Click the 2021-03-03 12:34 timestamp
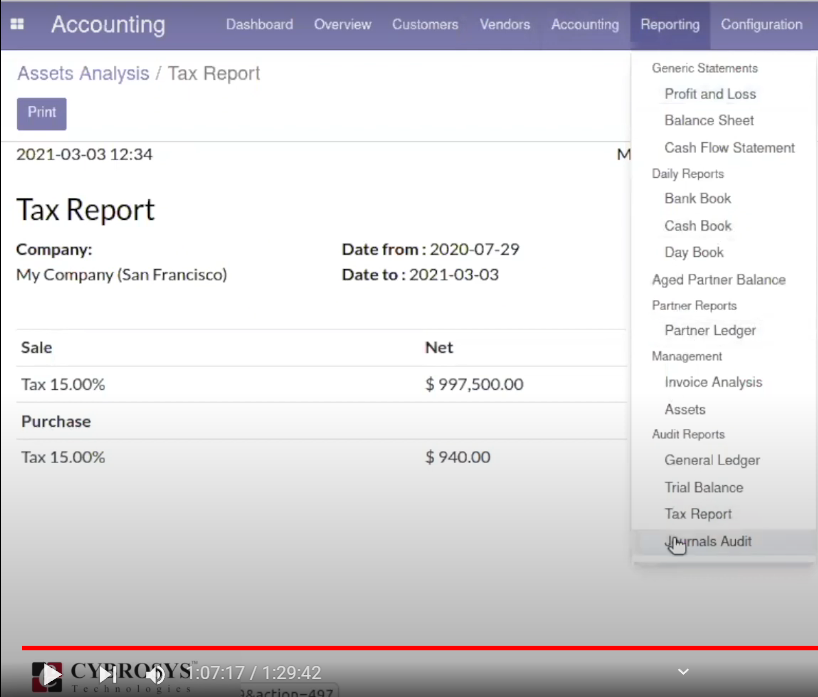 [x=85, y=154]
